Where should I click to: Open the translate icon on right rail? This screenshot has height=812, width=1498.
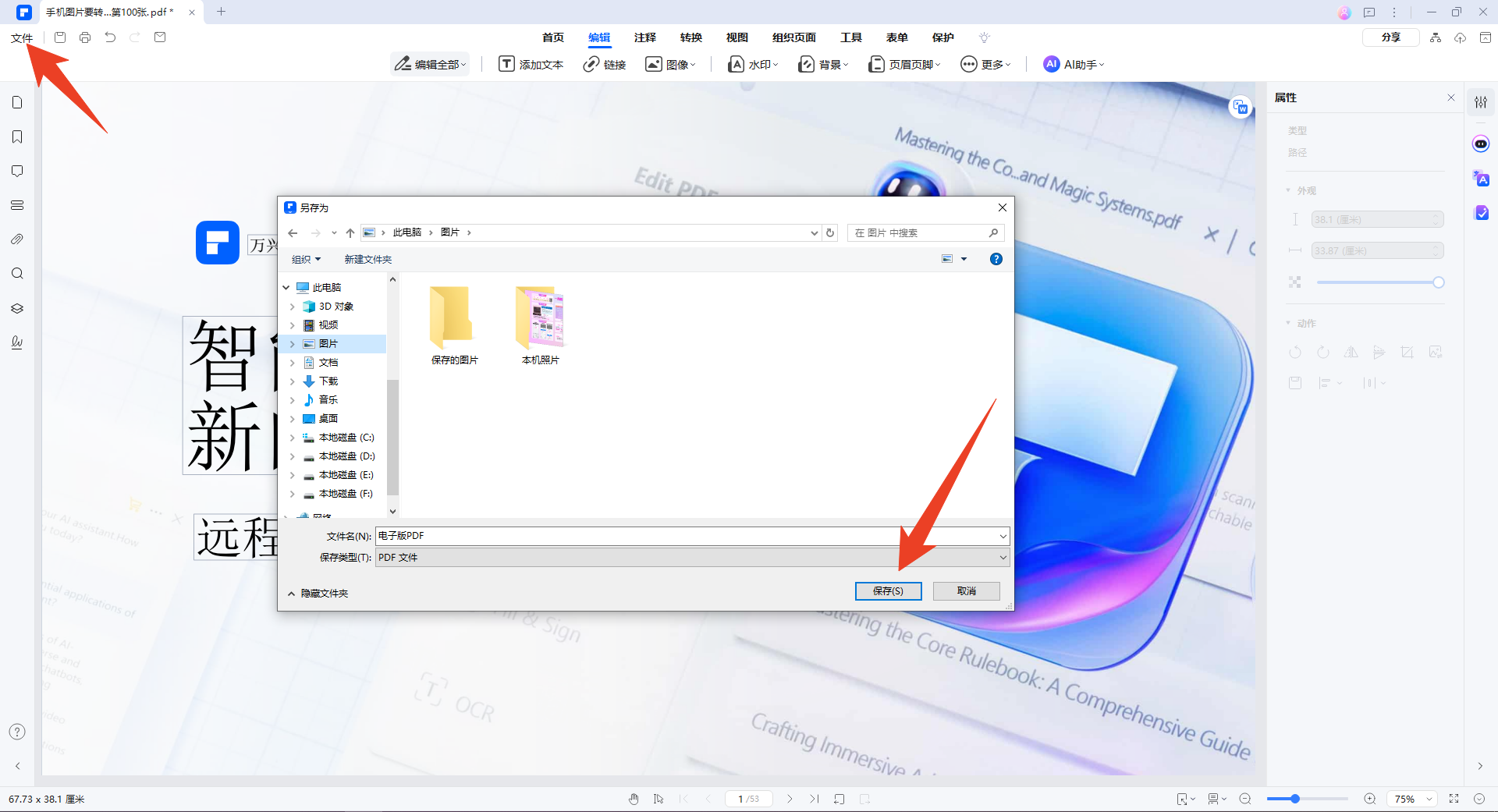coord(1481,179)
